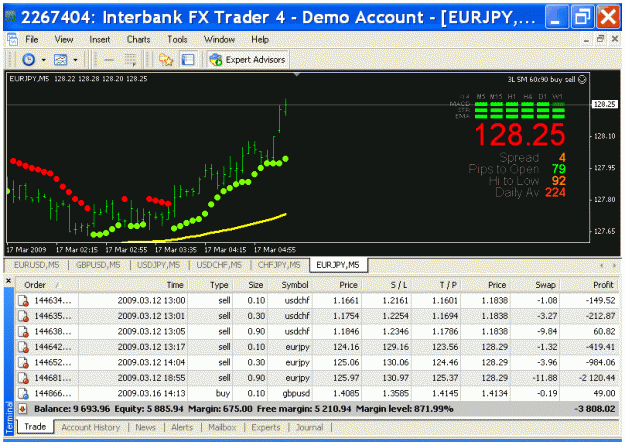Open the Charts menu
The height and width of the screenshot is (442, 625).
(138, 39)
